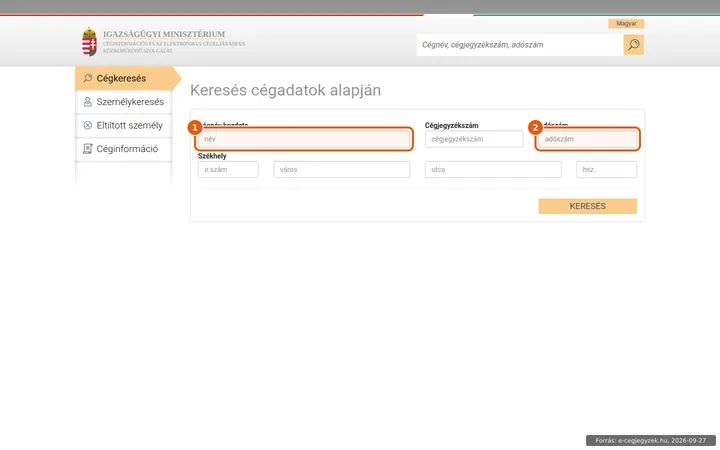Viewport: 720px width, 450px height.
Task: Open the Céginformáció menu item
Action: (124, 149)
